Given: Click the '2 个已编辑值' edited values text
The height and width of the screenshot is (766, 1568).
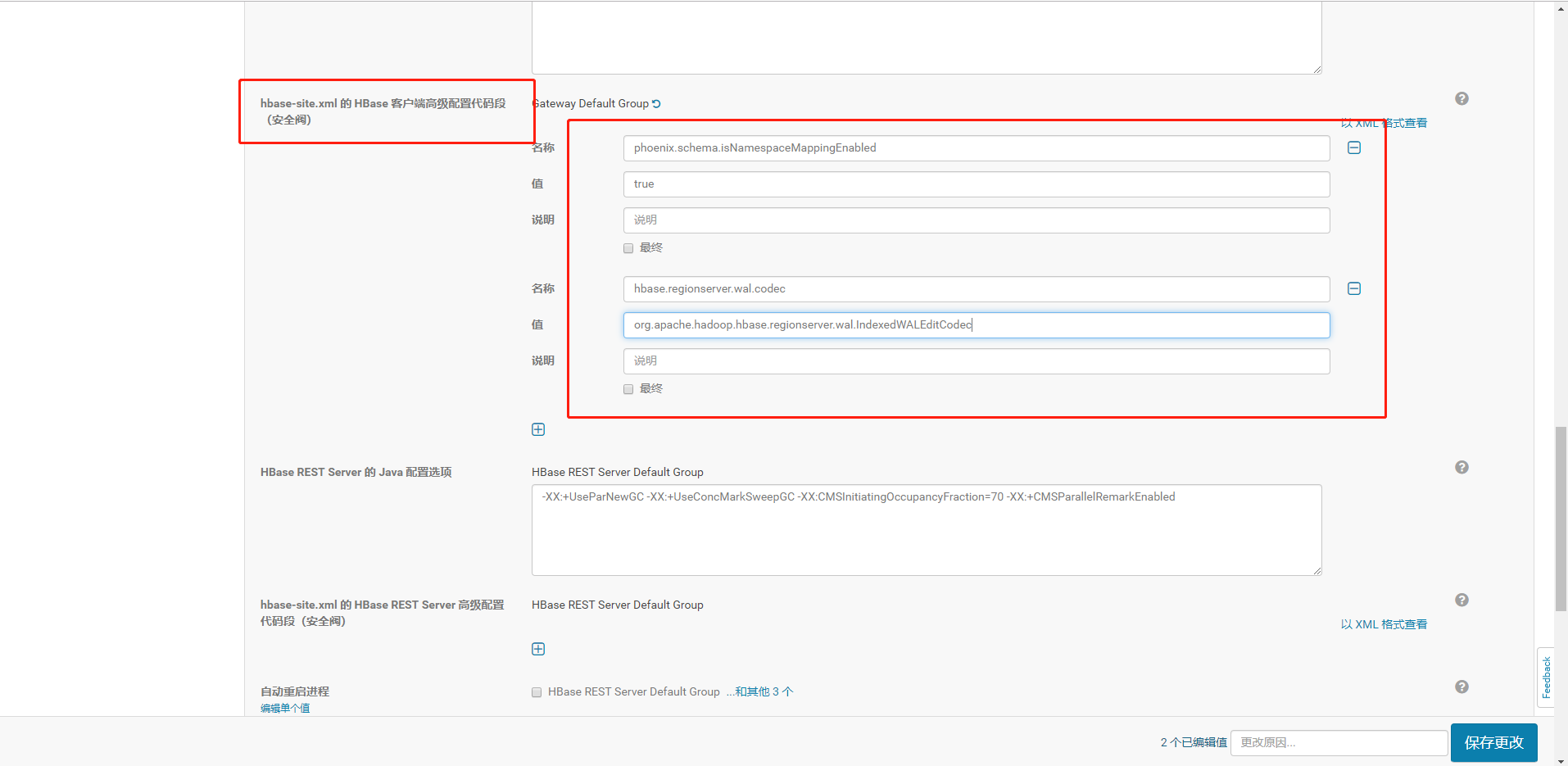Looking at the screenshot, I should click(x=1193, y=742).
